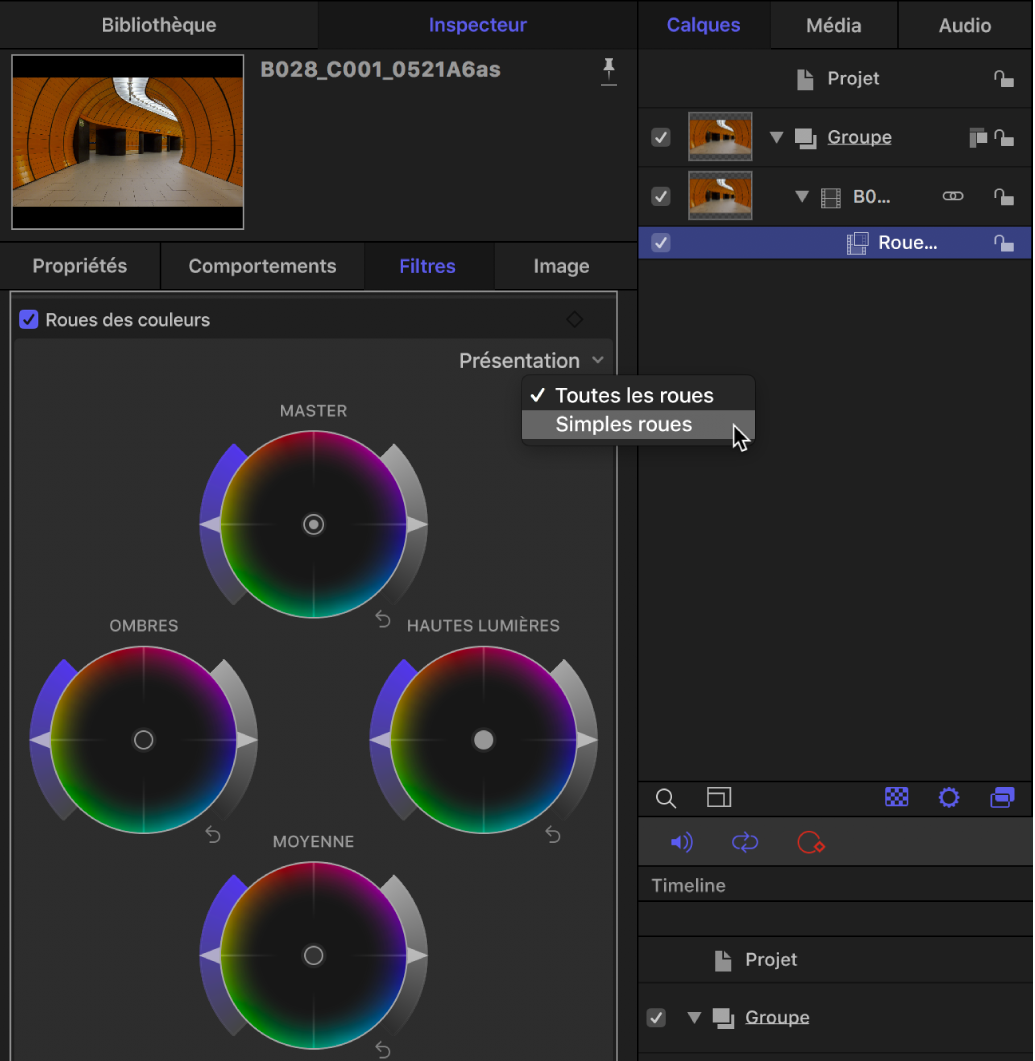Click the keyframe diamond for Roues des couleurs
1035x1061 pixels.
coord(574,320)
